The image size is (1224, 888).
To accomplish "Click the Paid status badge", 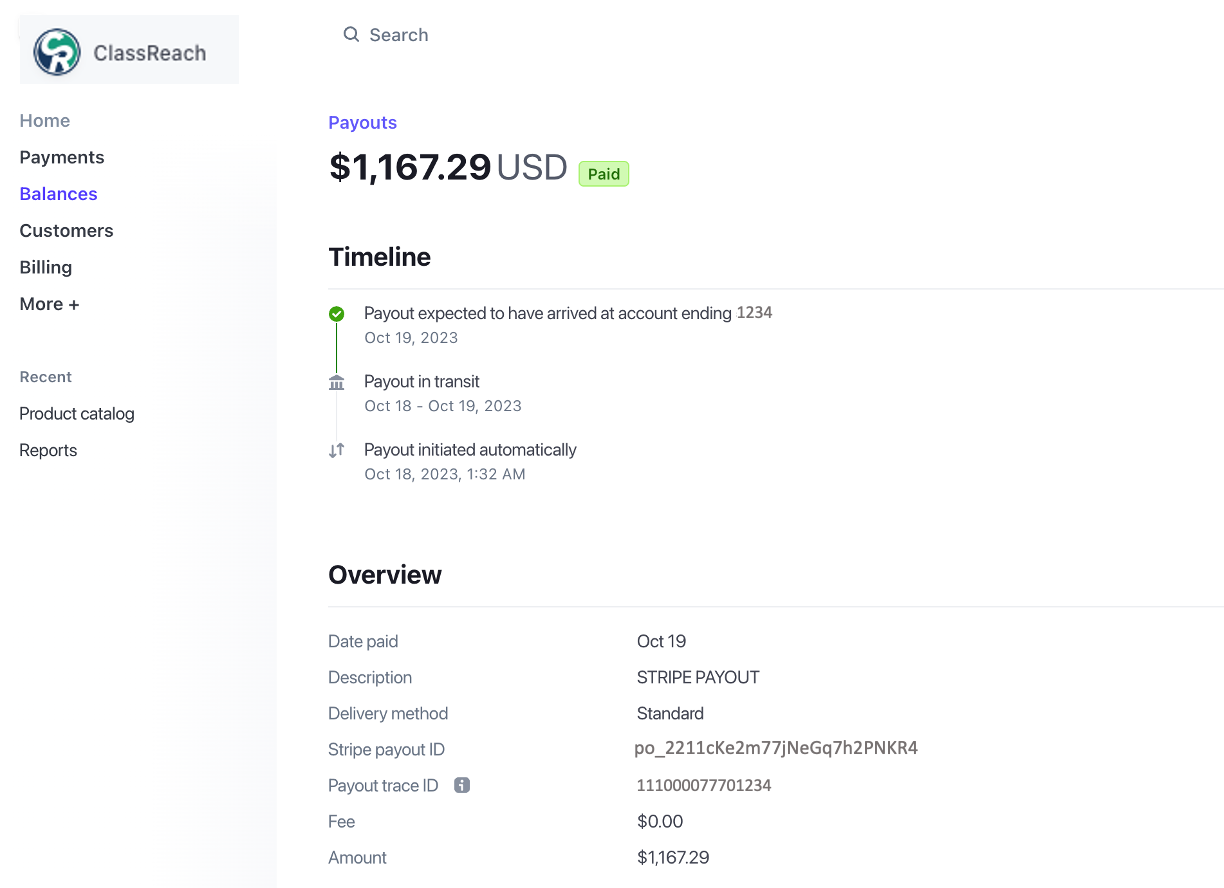I will (603, 173).
